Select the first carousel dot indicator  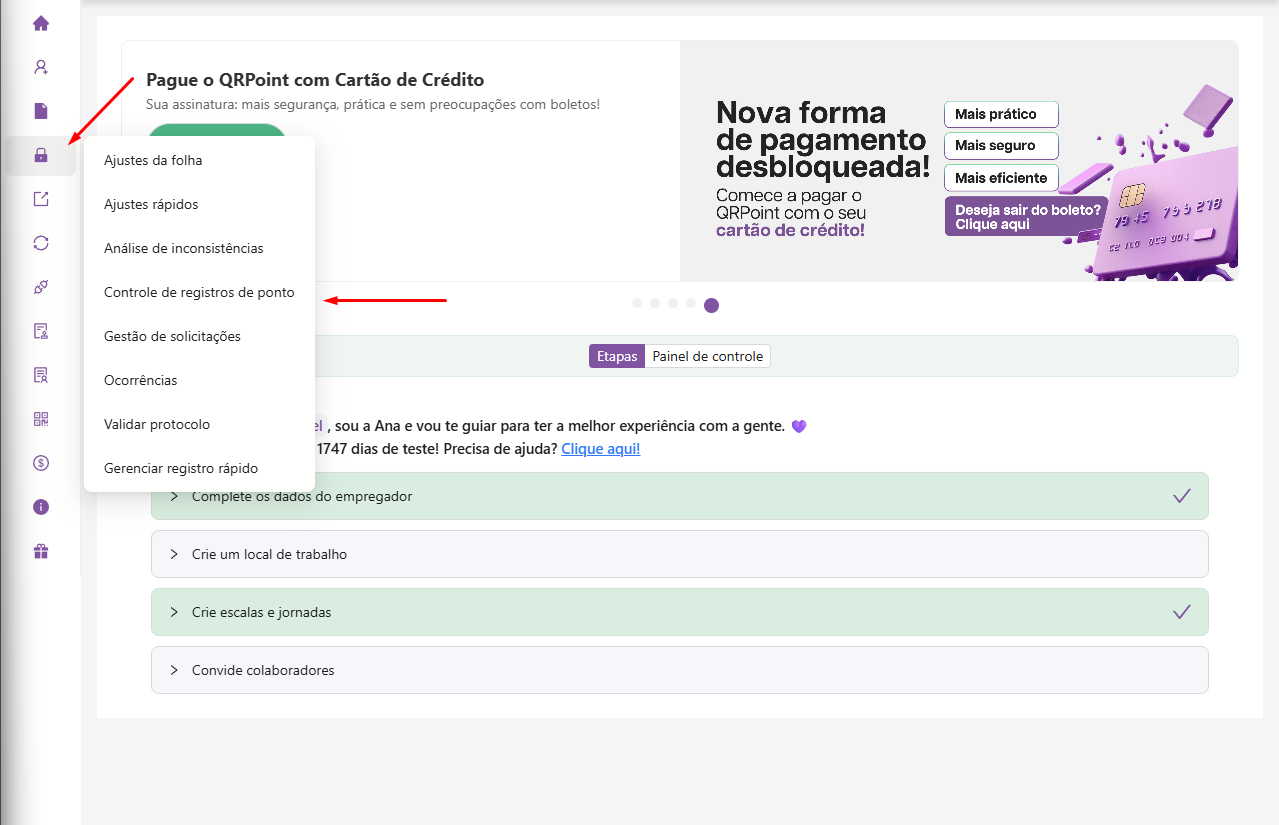637,303
